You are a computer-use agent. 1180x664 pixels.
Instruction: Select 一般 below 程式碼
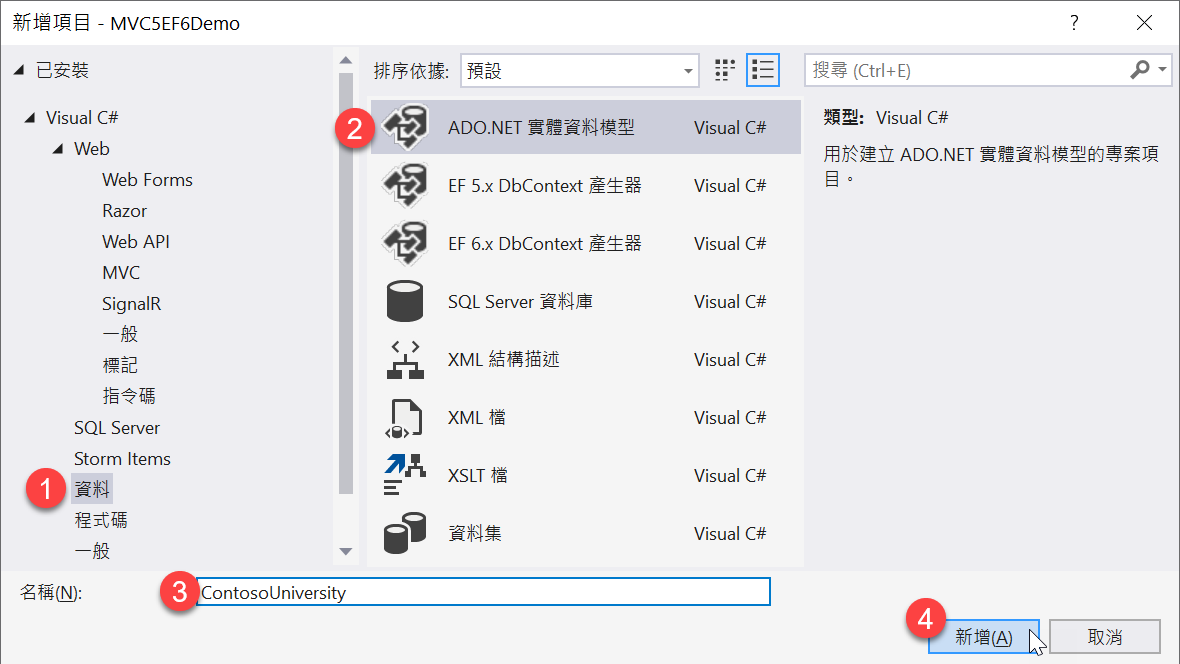(92, 551)
